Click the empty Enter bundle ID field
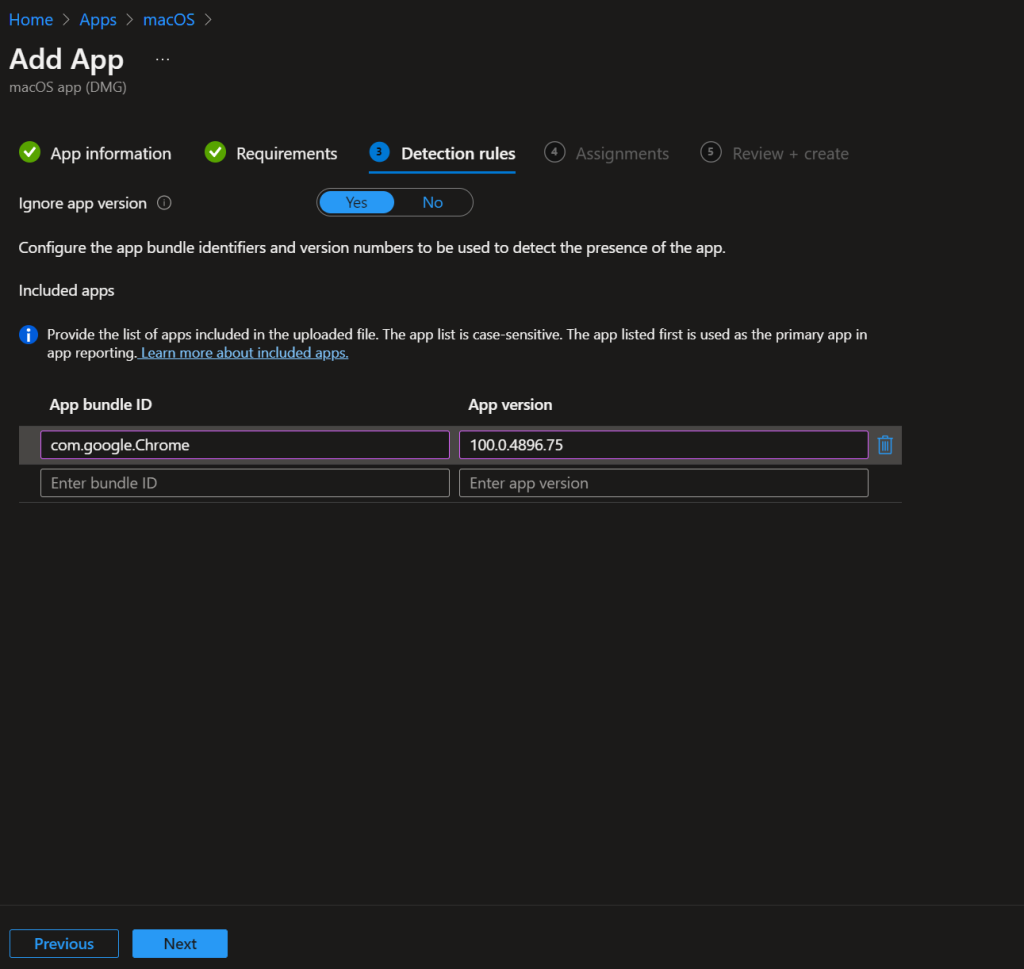This screenshot has width=1024, height=969. [x=245, y=483]
